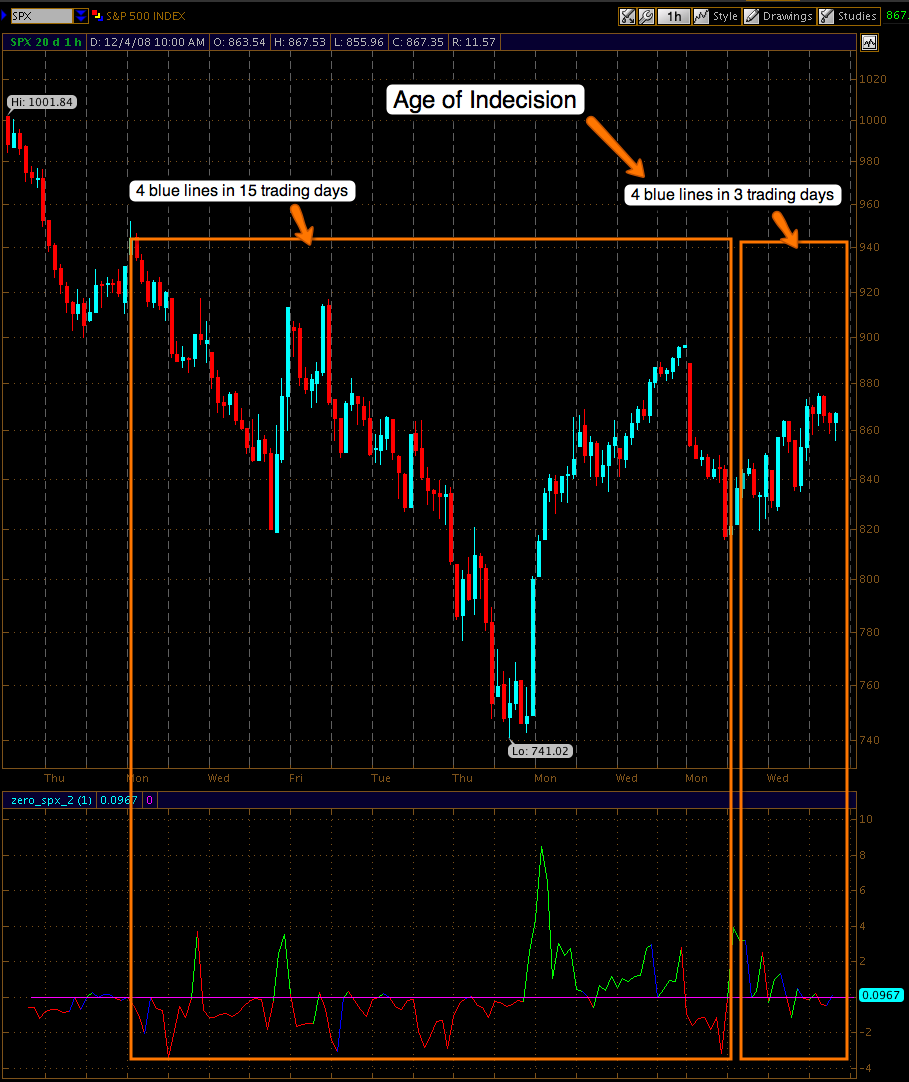Image resolution: width=909 pixels, height=1082 pixels.
Task: Click the 'Hi: 1001.84' price bubble
Action: (x=42, y=102)
